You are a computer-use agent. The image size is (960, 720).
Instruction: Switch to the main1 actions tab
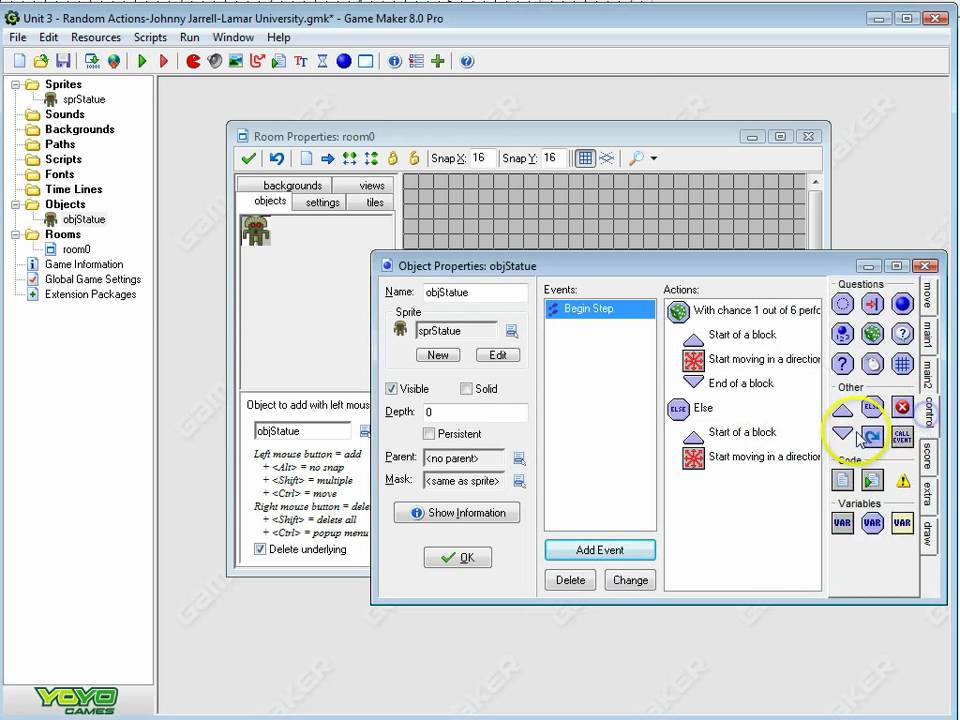point(928,334)
